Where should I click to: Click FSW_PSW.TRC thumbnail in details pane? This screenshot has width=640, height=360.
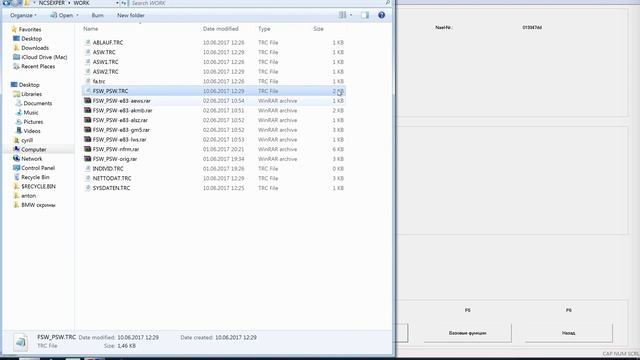point(20,342)
